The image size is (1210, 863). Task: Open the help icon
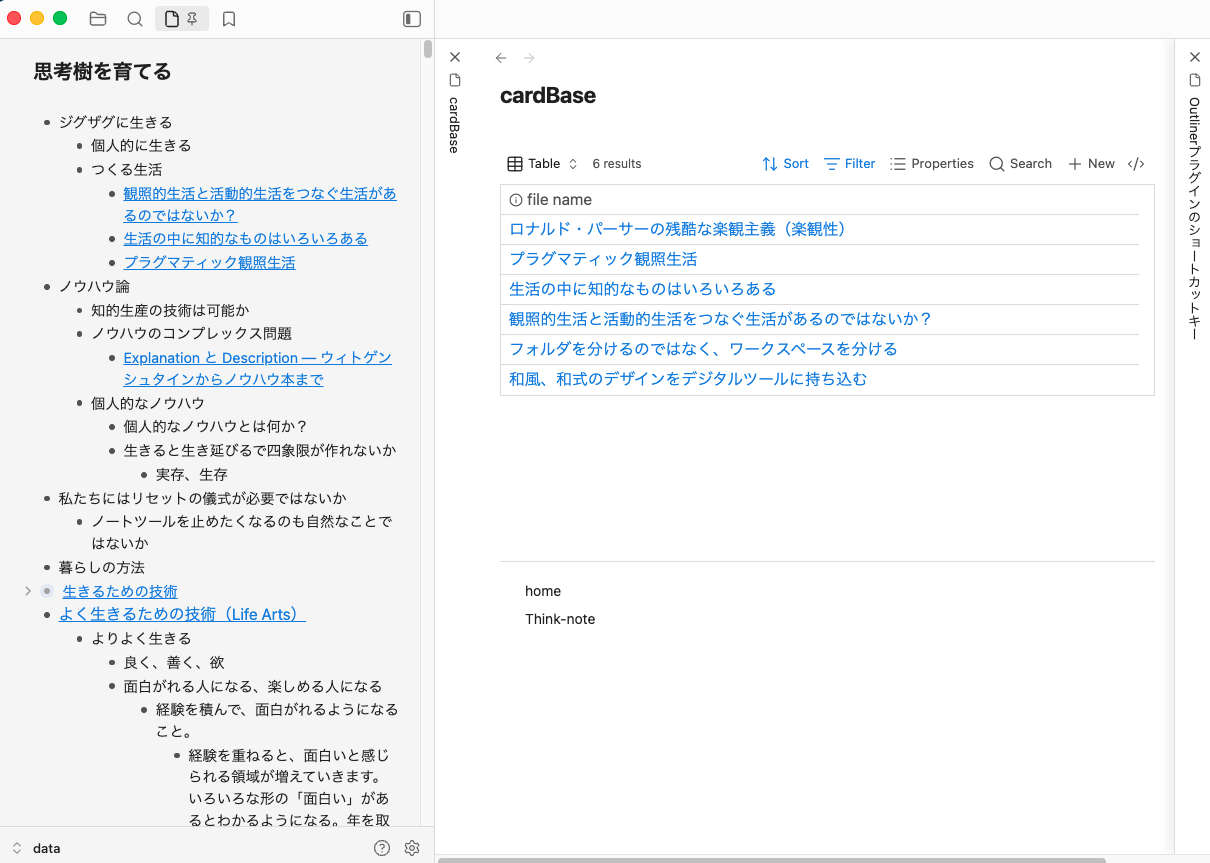[382, 848]
